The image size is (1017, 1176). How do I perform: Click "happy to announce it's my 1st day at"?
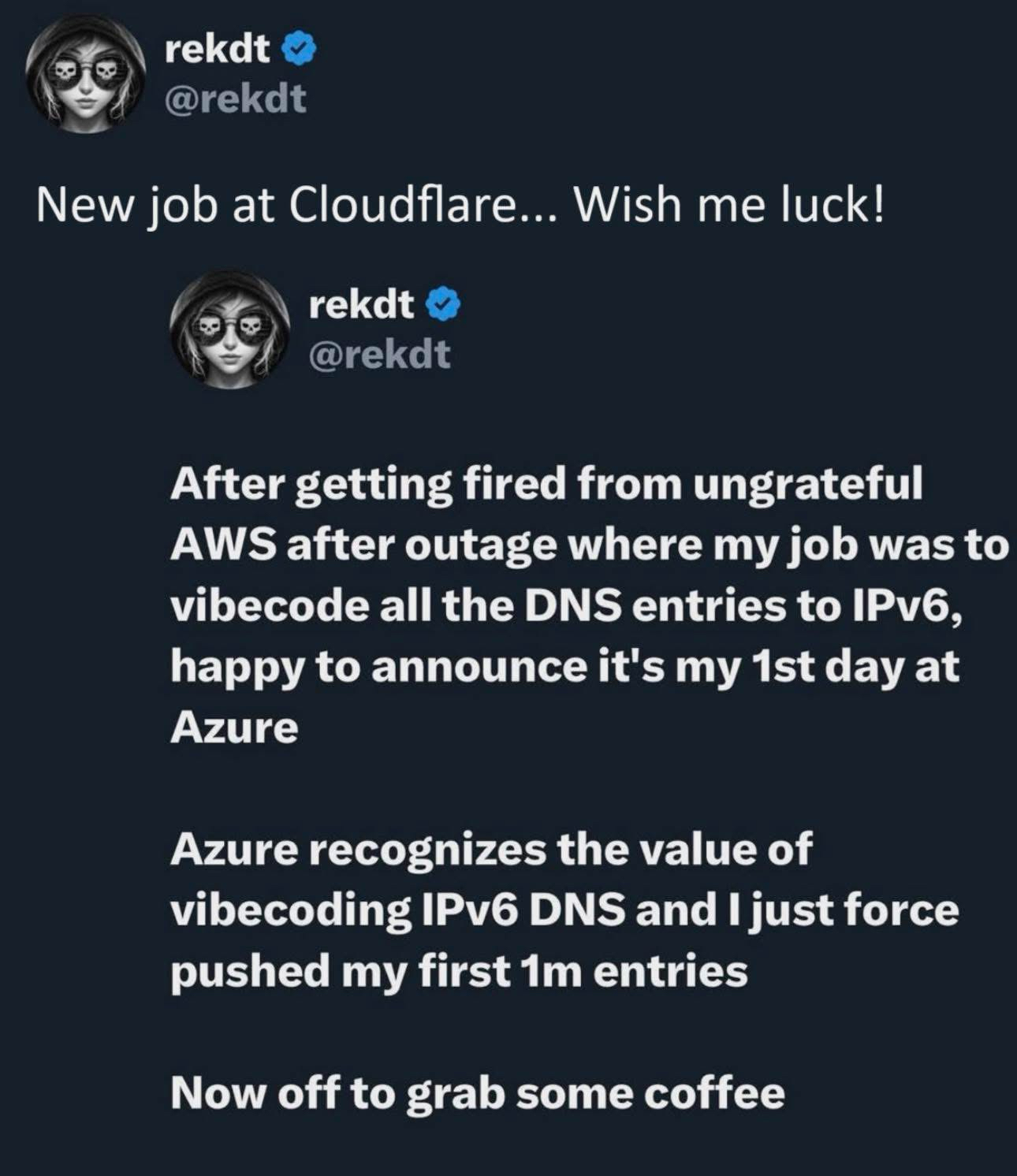click(564, 667)
